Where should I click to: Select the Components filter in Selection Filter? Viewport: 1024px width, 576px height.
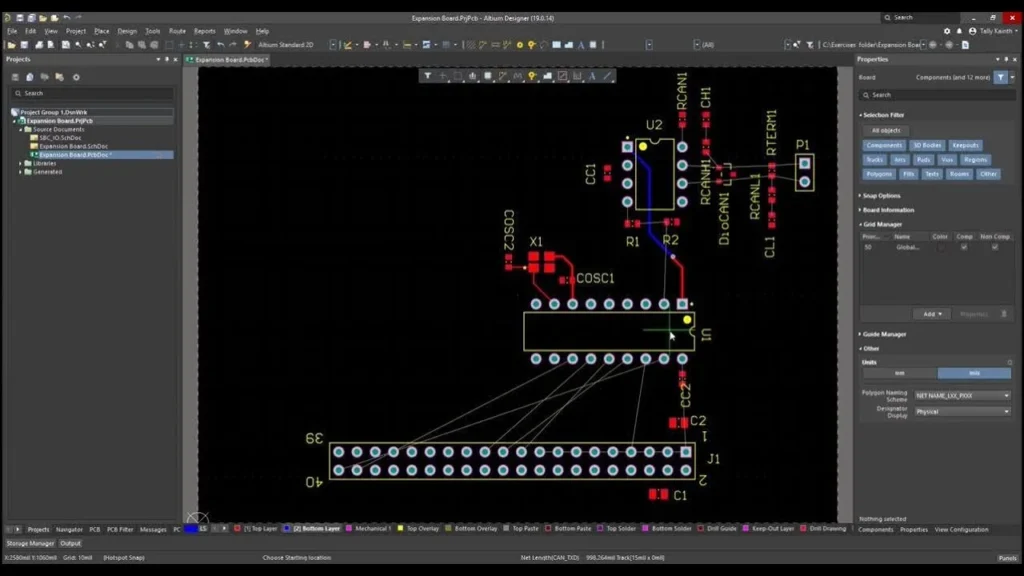pyautogui.click(x=884, y=145)
